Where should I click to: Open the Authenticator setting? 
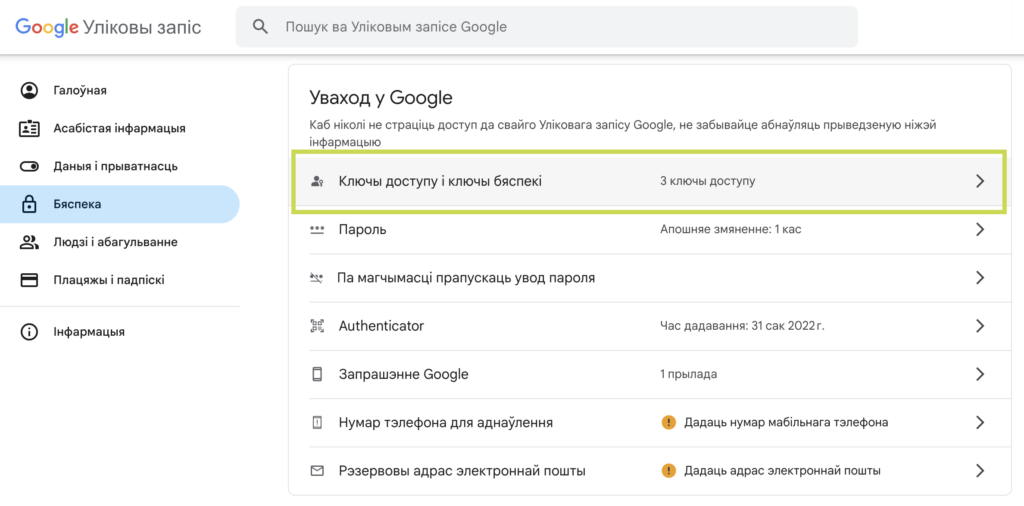(649, 326)
